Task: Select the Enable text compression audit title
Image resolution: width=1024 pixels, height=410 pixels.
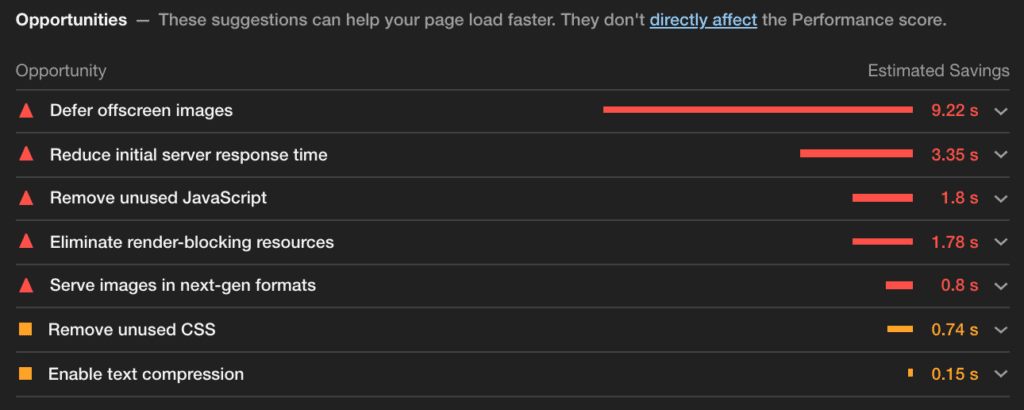Action: click(146, 374)
